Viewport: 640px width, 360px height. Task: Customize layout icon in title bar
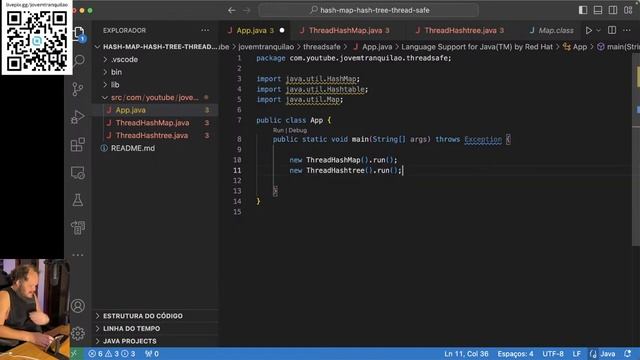point(629,10)
